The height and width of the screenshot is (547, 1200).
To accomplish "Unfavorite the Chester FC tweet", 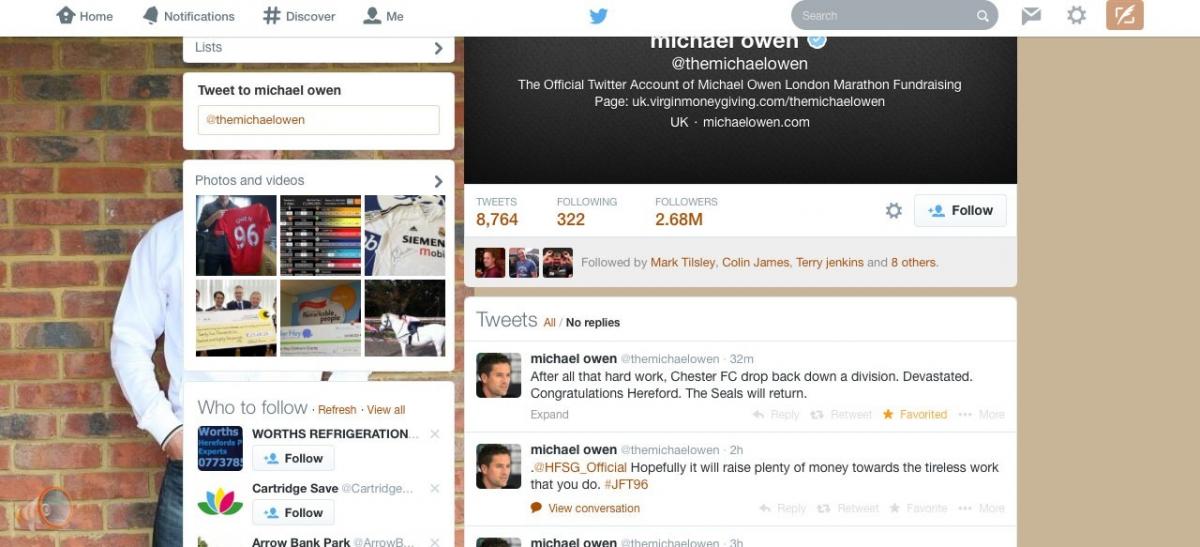I will click(915, 414).
